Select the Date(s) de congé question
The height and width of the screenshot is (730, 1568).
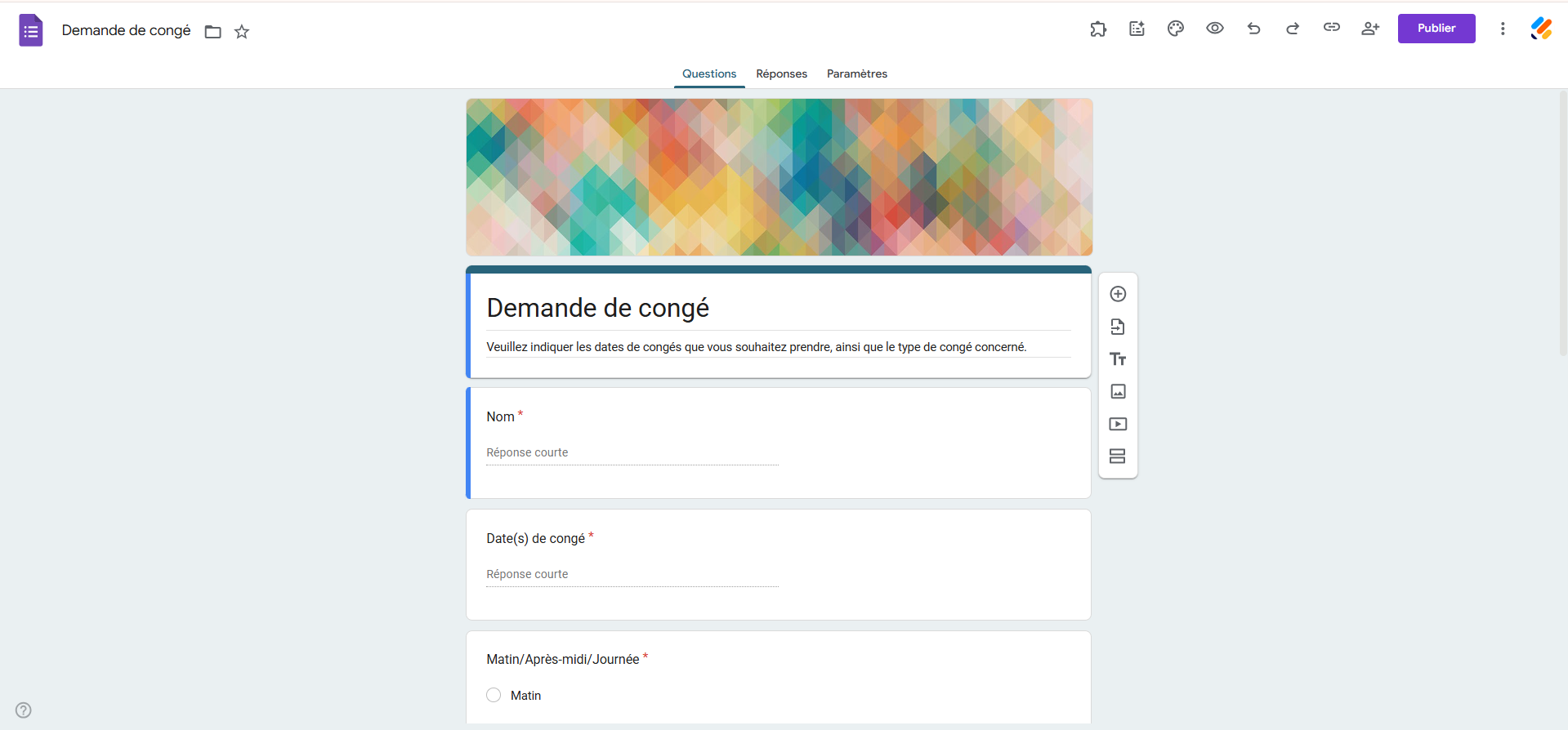click(x=535, y=538)
